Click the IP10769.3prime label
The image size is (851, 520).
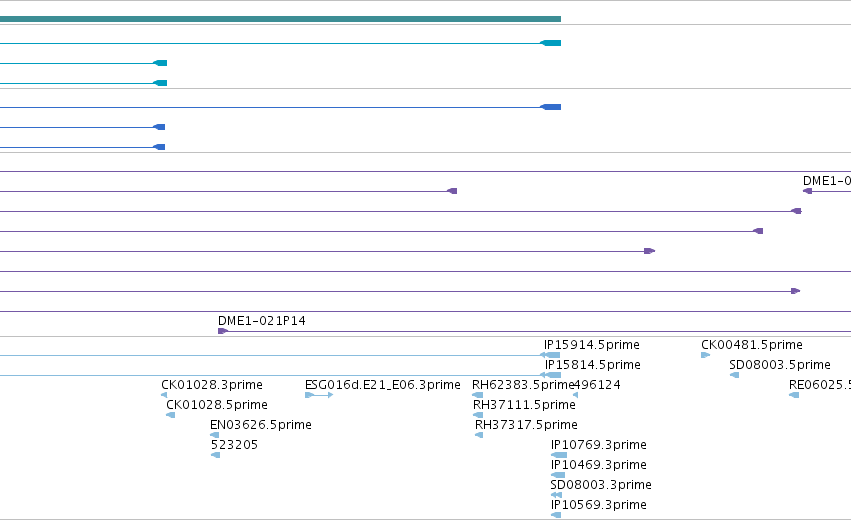(599, 445)
